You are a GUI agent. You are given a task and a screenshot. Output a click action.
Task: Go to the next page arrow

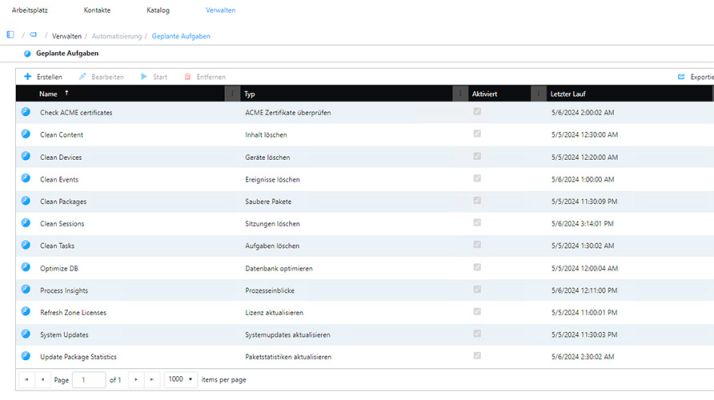(x=136, y=379)
